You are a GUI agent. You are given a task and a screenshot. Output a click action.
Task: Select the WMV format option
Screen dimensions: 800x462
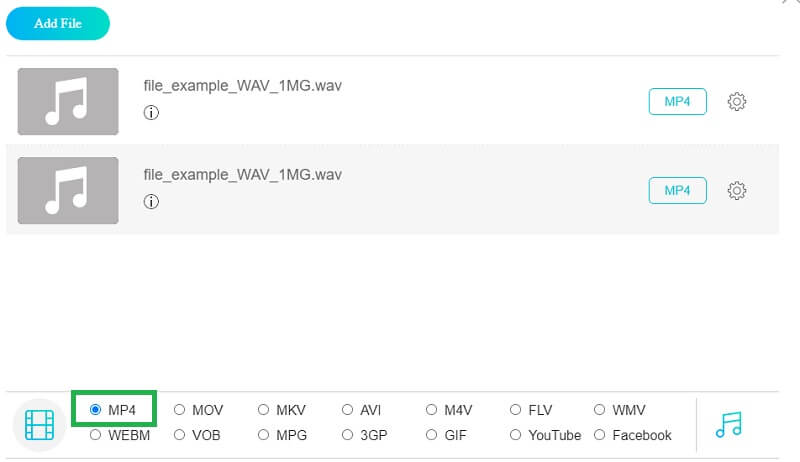(600, 410)
